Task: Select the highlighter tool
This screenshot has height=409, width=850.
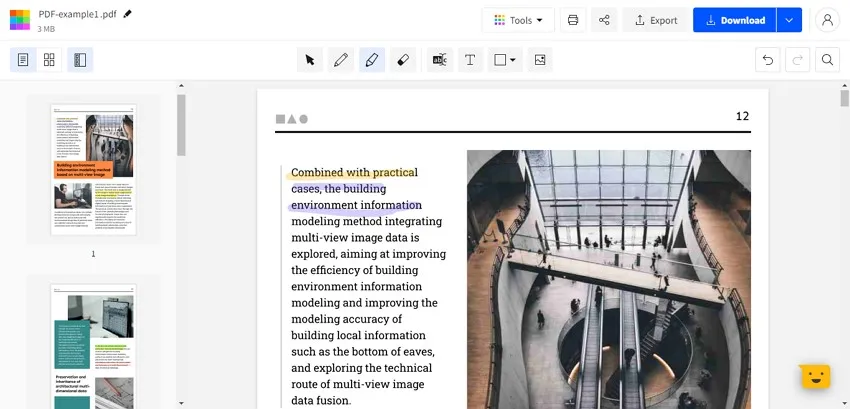Action: click(x=372, y=60)
